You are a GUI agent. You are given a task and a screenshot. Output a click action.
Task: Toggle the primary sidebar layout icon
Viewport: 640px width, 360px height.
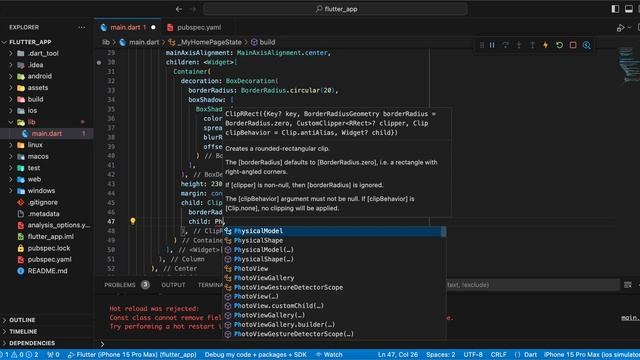point(615,9)
